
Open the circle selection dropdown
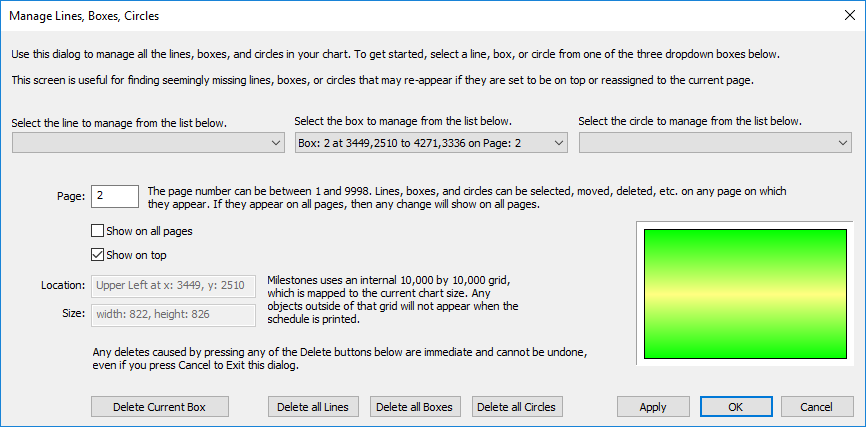[x=715, y=144]
